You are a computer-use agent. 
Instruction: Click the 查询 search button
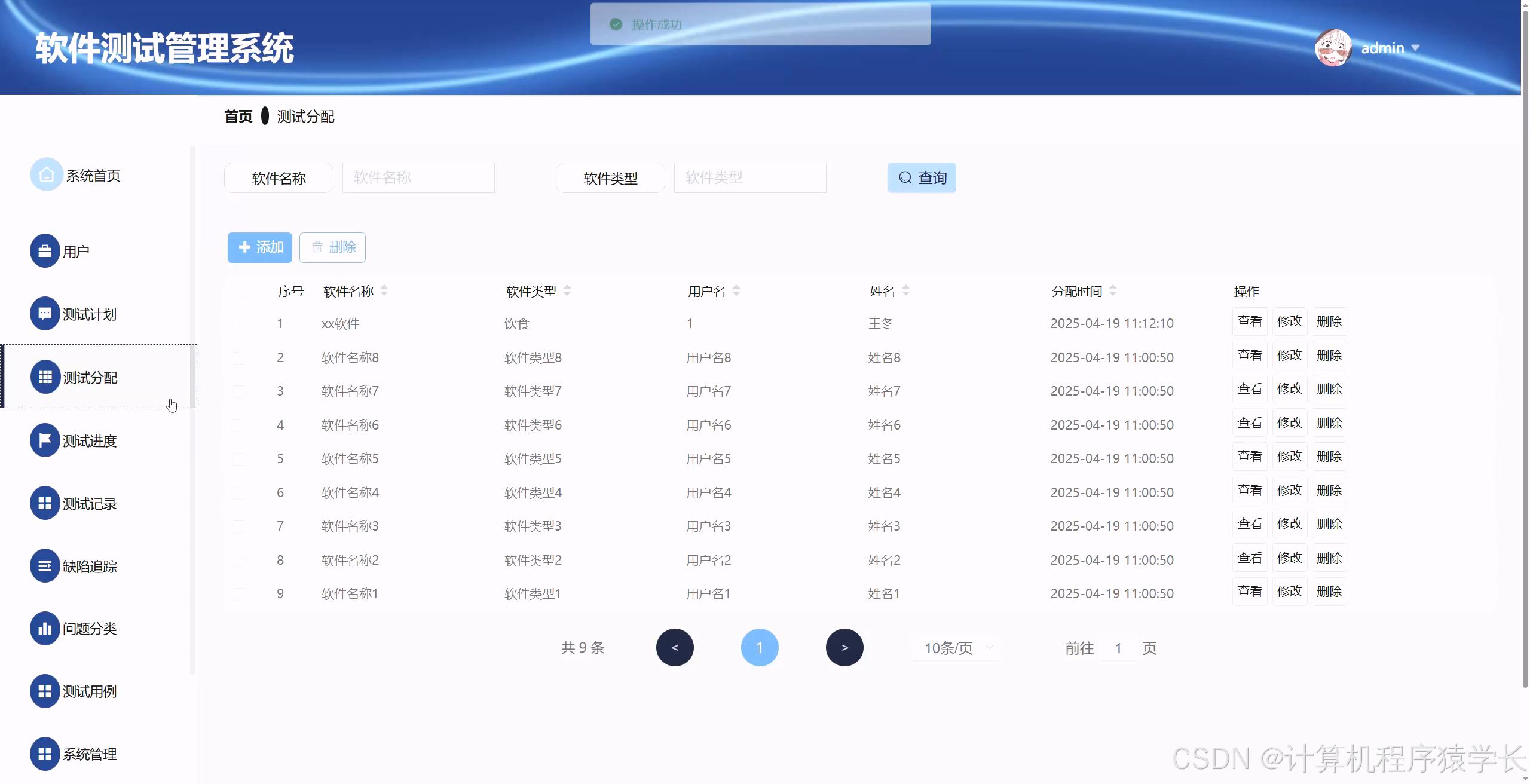[x=922, y=177]
